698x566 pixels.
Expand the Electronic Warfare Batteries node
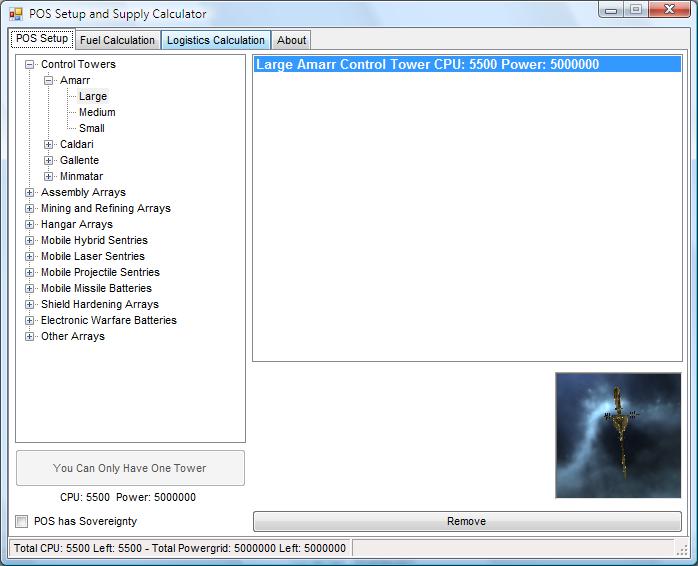click(29, 321)
